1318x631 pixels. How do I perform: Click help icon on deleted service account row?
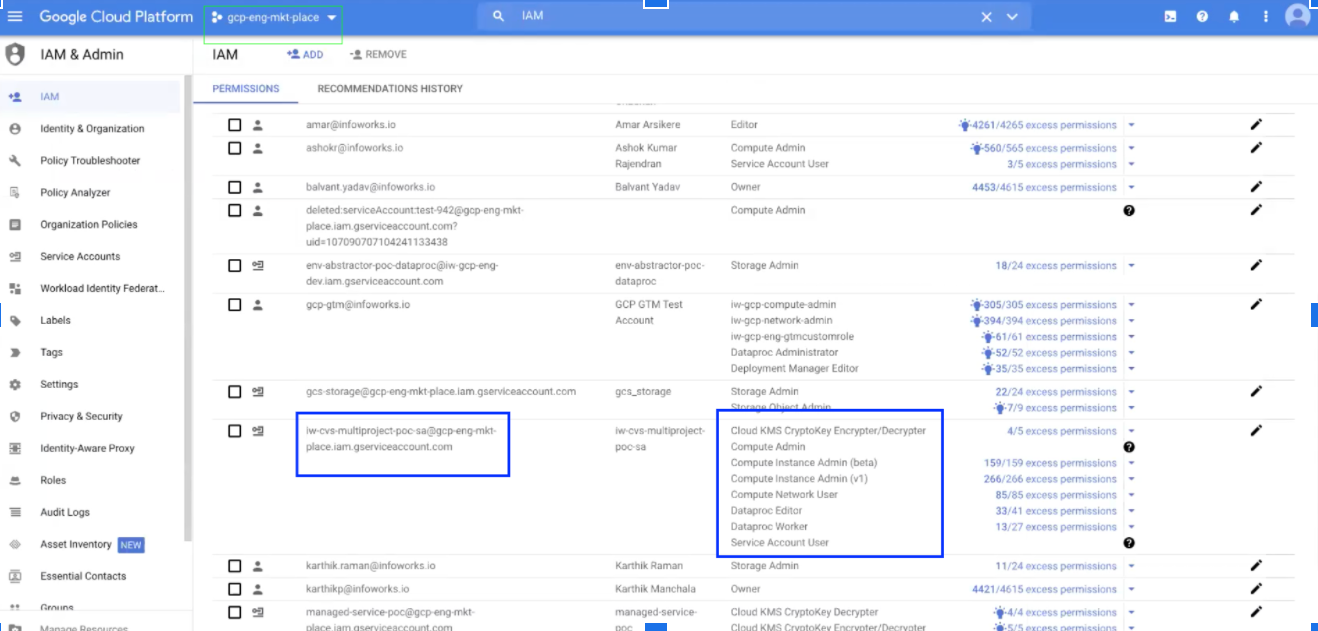tap(1129, 210)
